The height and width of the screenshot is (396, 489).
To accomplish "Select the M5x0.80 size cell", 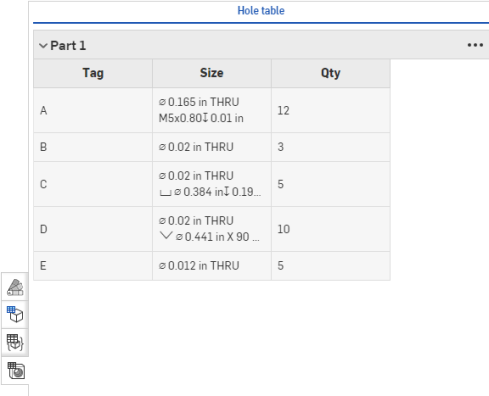I will 212,110.
